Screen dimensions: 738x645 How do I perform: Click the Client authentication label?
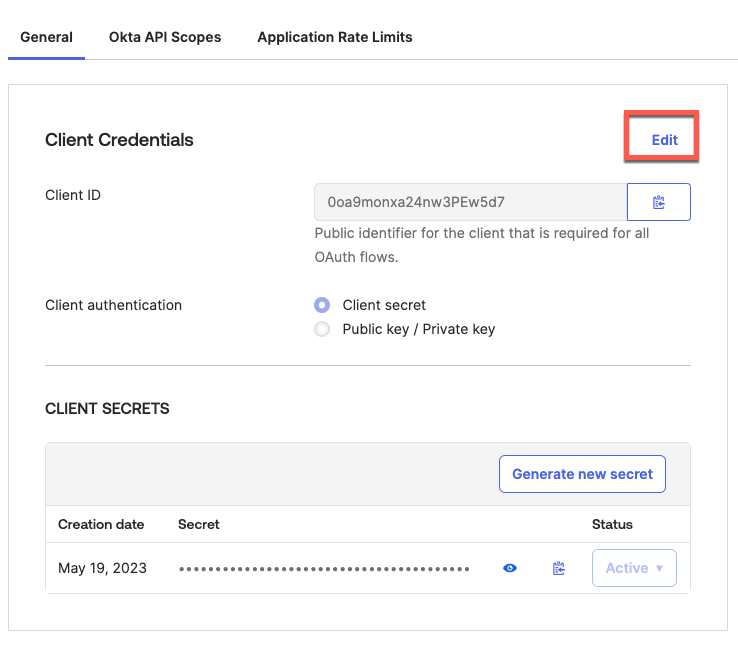(x=113, y=305)
